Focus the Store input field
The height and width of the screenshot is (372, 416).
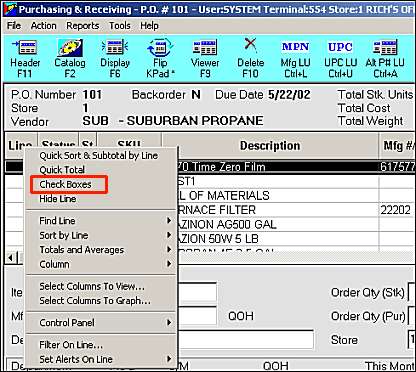point(412,340)
